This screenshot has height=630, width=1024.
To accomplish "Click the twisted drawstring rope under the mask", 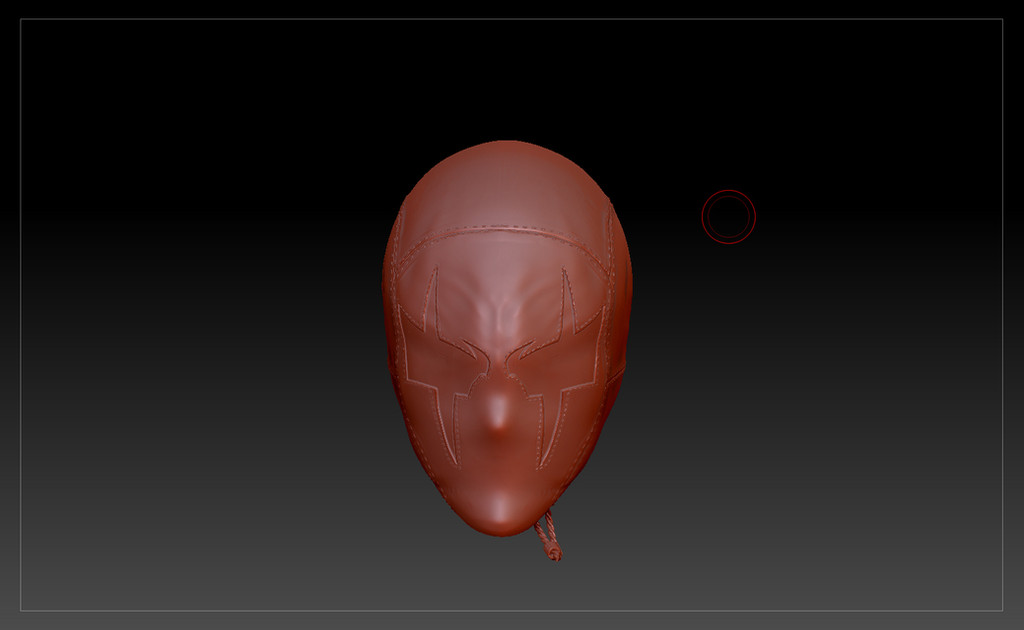I will pyautogui.click(x=547, y=537).
